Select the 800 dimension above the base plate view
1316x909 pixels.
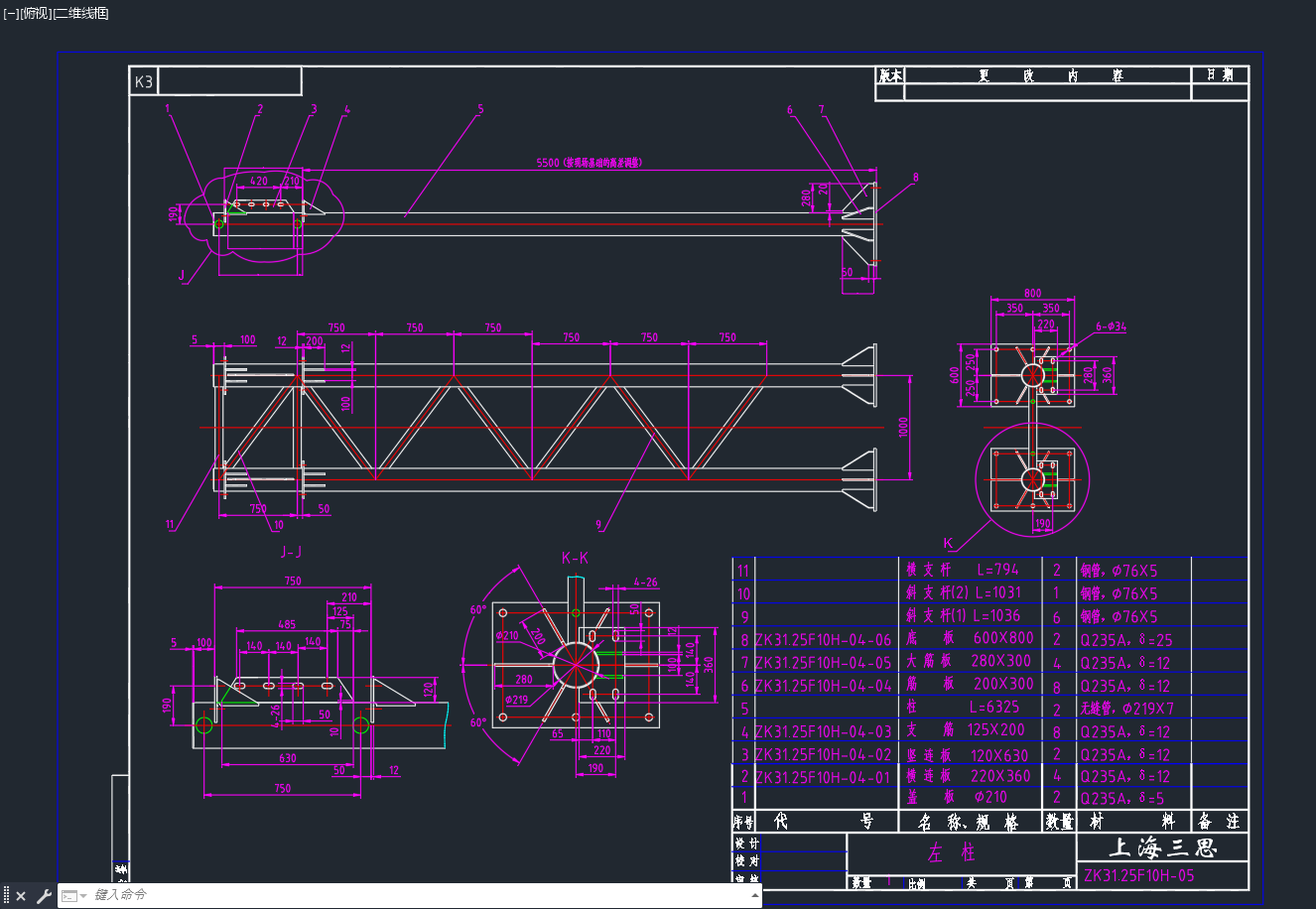(1033, 294)
